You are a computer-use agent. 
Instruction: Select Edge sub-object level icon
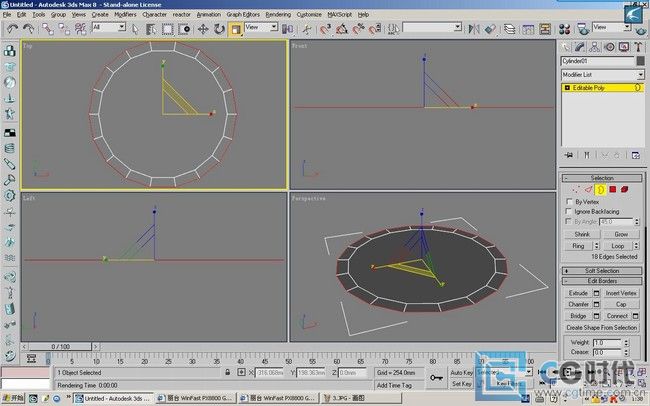[x=588, y=190]
